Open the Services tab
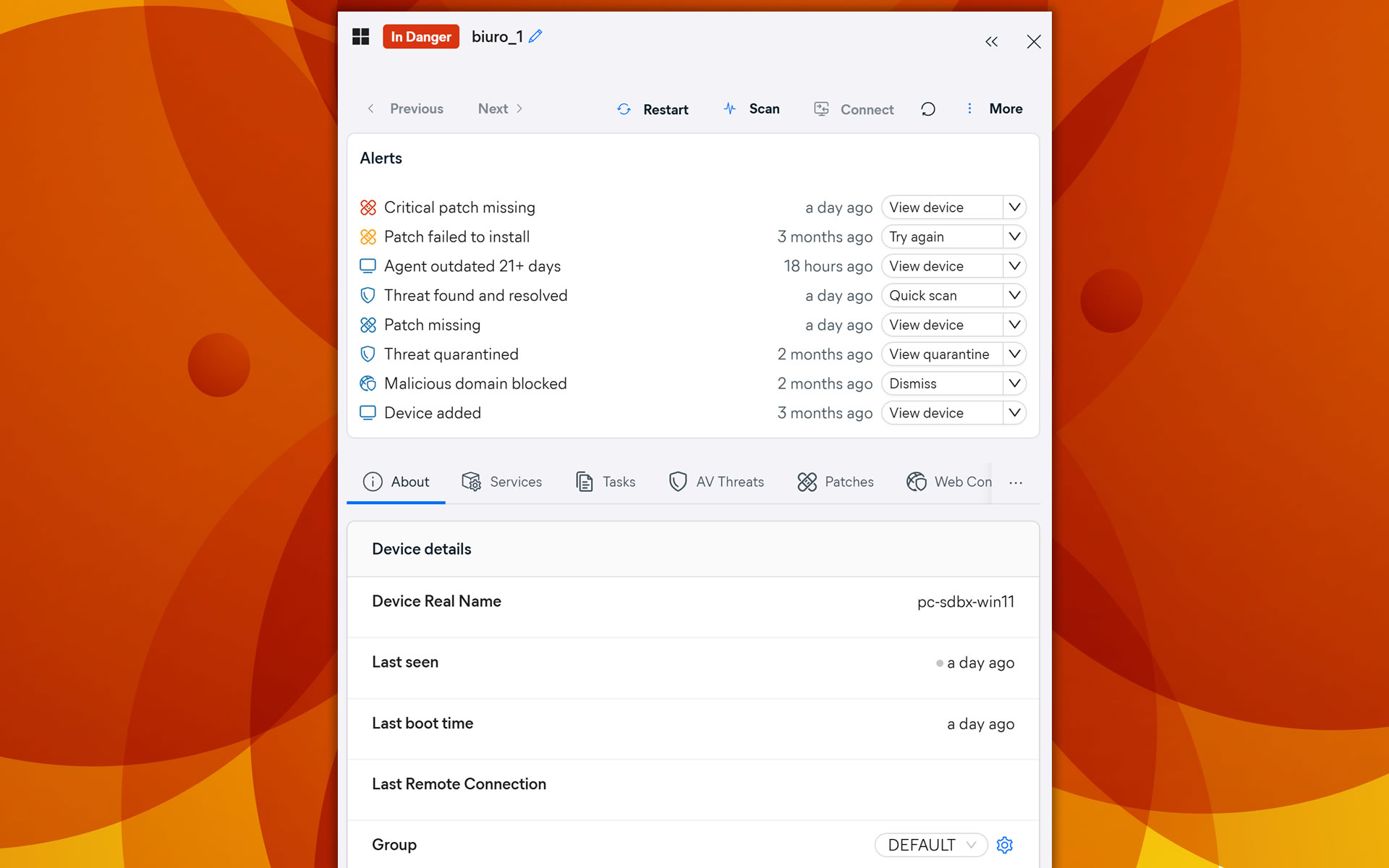 501,482
